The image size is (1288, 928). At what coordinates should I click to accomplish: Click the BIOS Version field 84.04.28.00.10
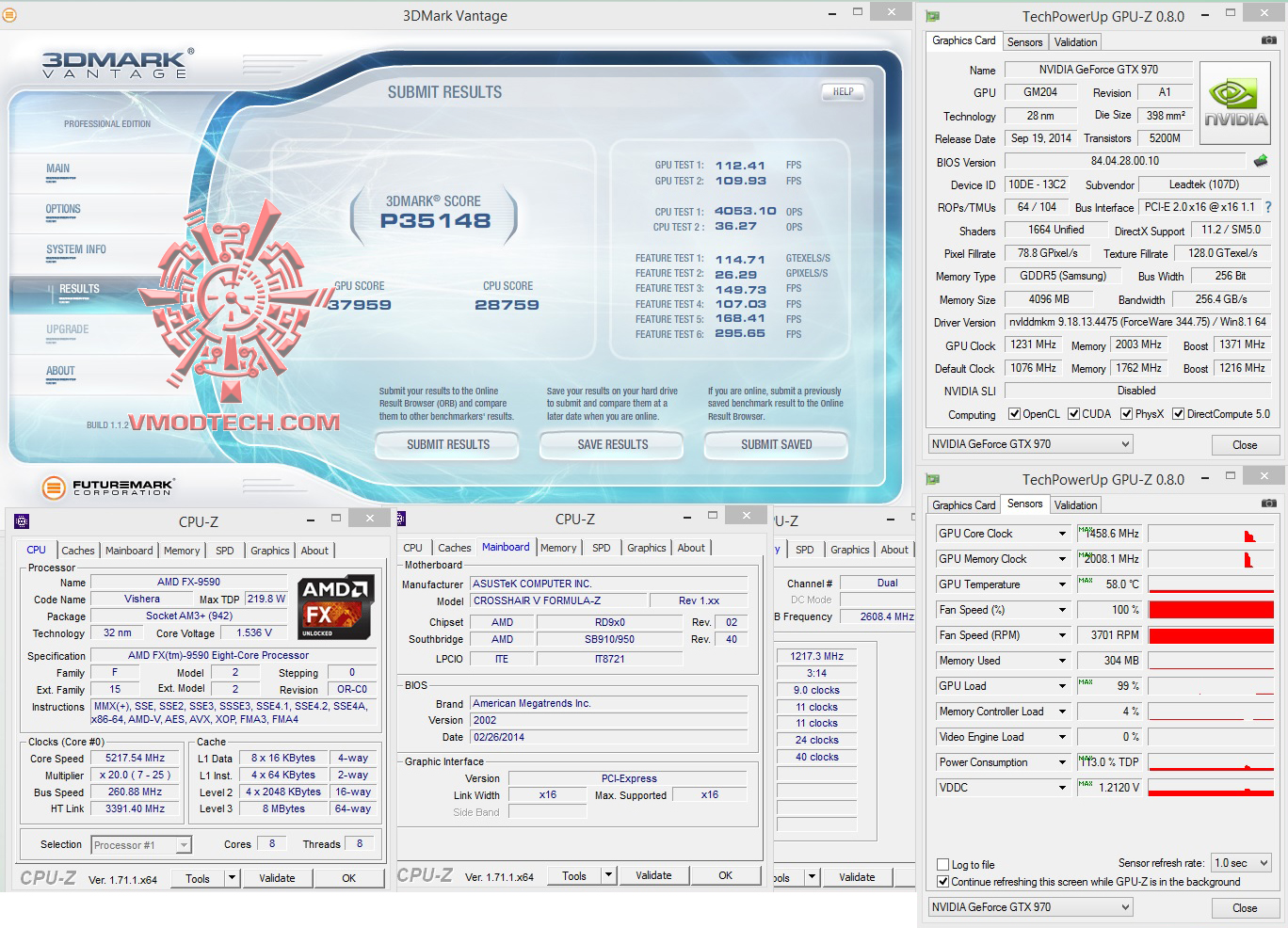pyautogui.click(x=1125, y=162)
